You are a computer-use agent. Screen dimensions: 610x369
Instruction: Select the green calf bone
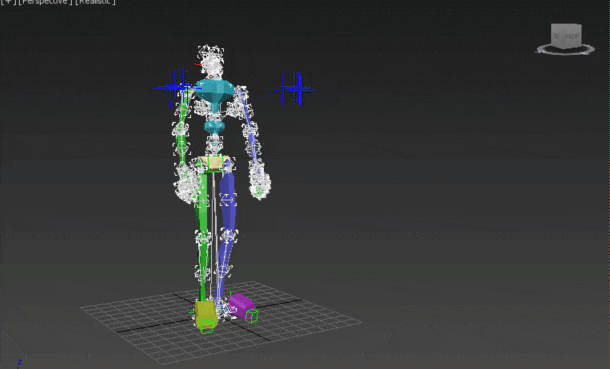[x=203, y=264]
